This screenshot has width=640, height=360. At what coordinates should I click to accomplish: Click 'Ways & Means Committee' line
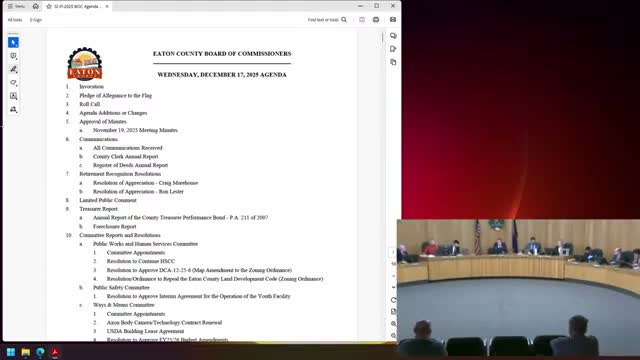click(x=124, y=305)
